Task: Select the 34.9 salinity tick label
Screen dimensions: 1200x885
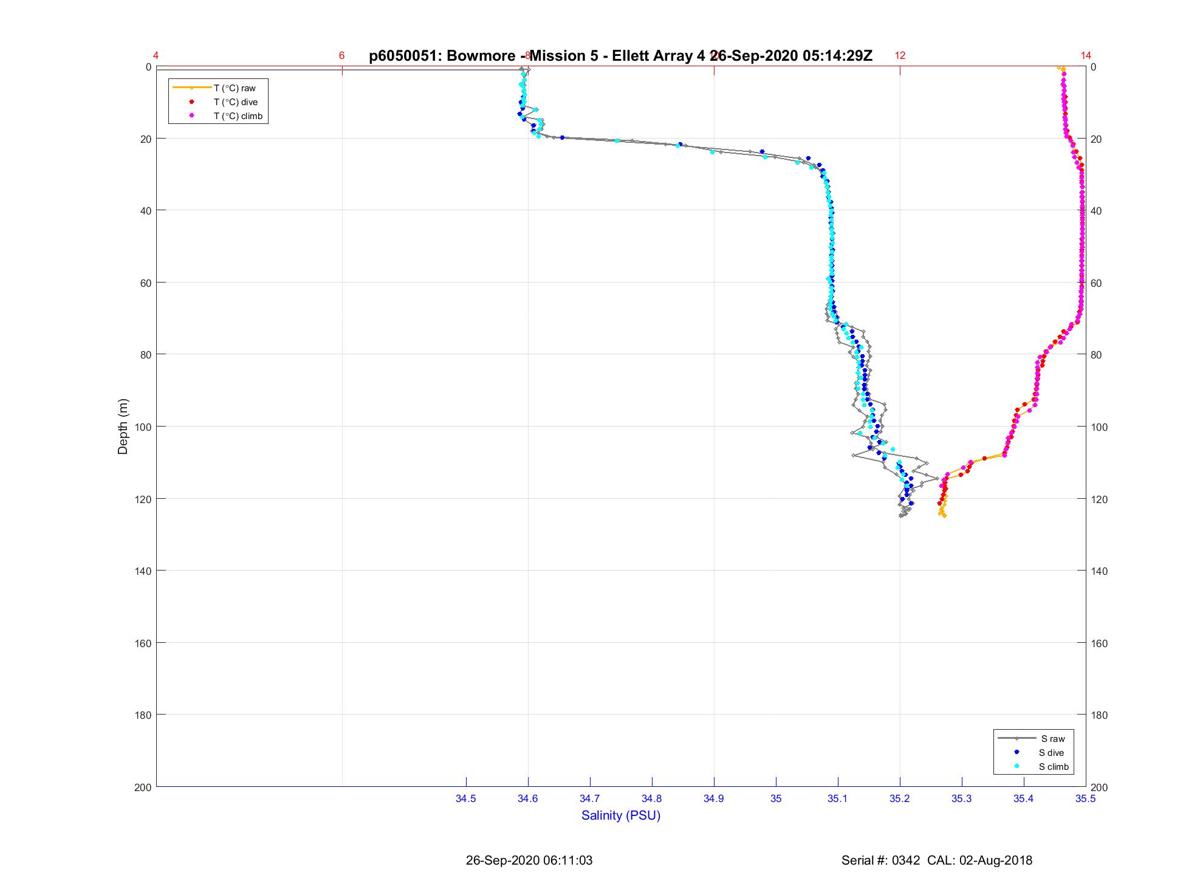Action: click(x=714, y=799)
